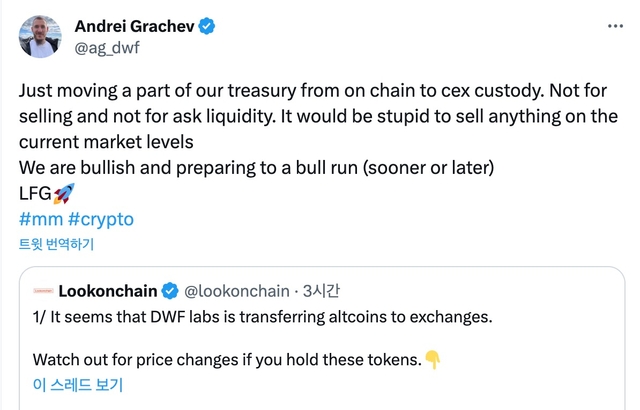Click the pointing down emoji

point(433,359)
